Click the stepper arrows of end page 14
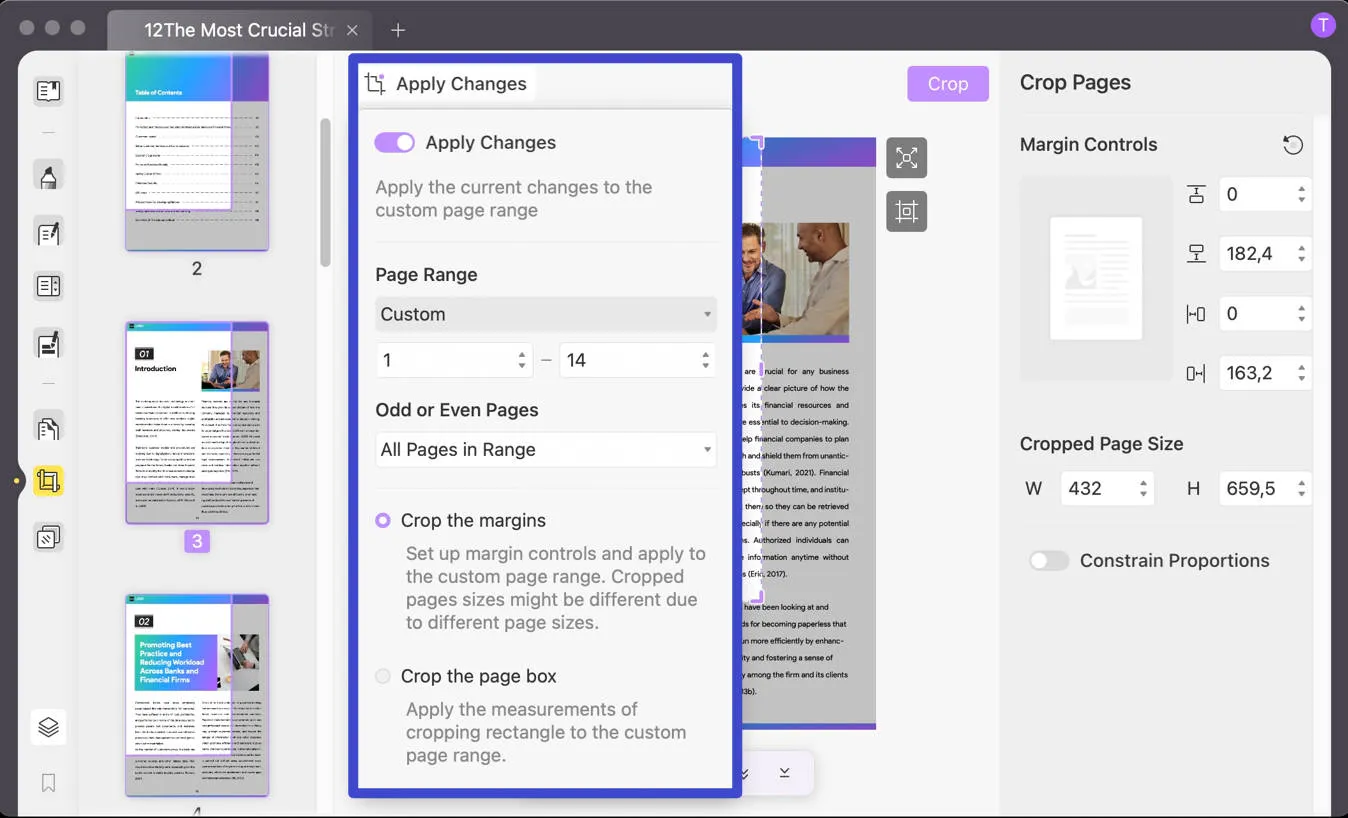1348x818 pixels. [706, 360]
